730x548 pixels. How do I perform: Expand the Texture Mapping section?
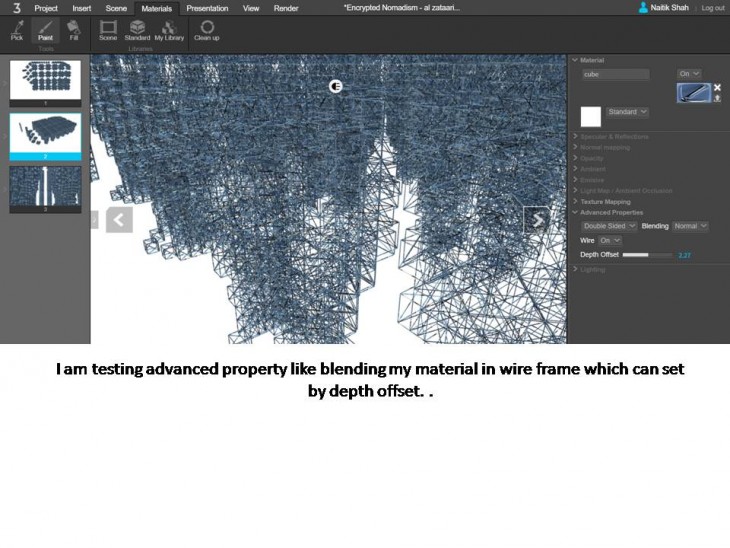pos(605,201)
